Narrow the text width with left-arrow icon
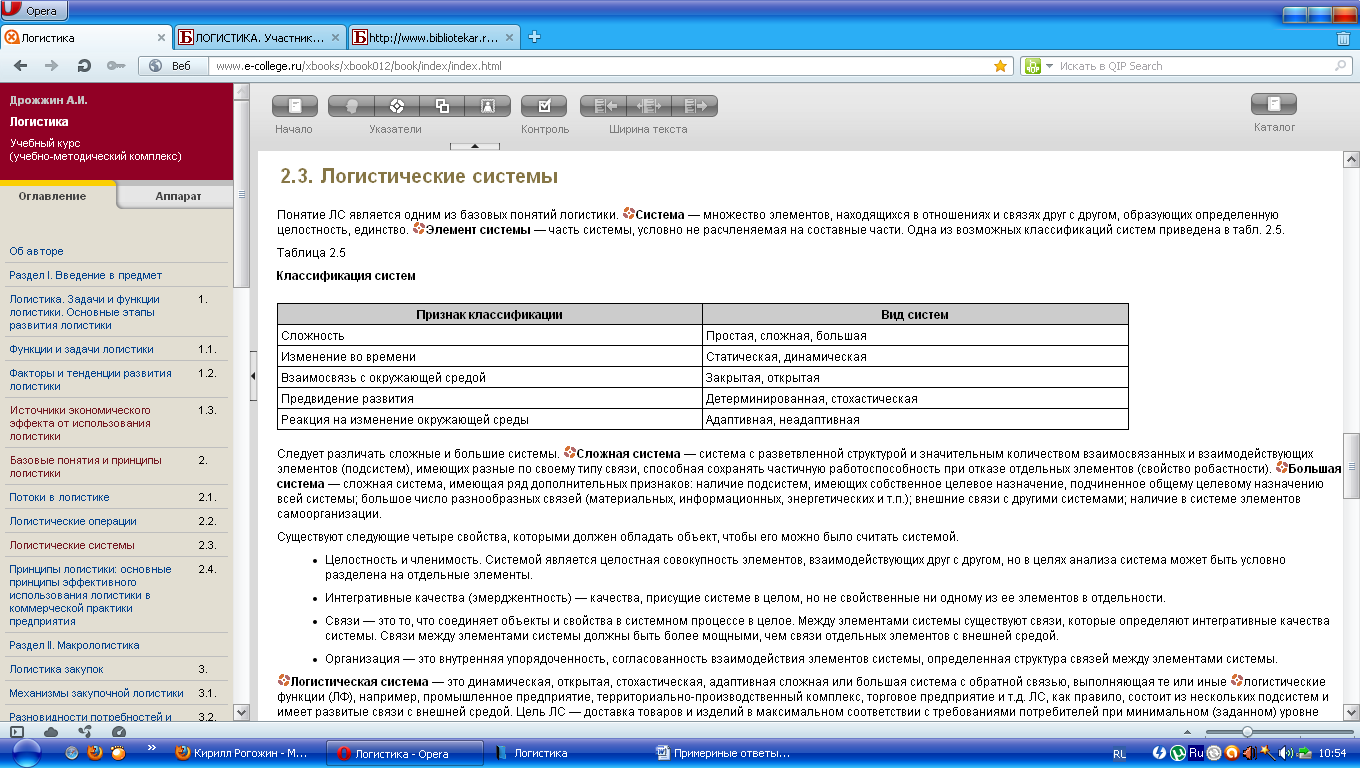 [604, 105]
